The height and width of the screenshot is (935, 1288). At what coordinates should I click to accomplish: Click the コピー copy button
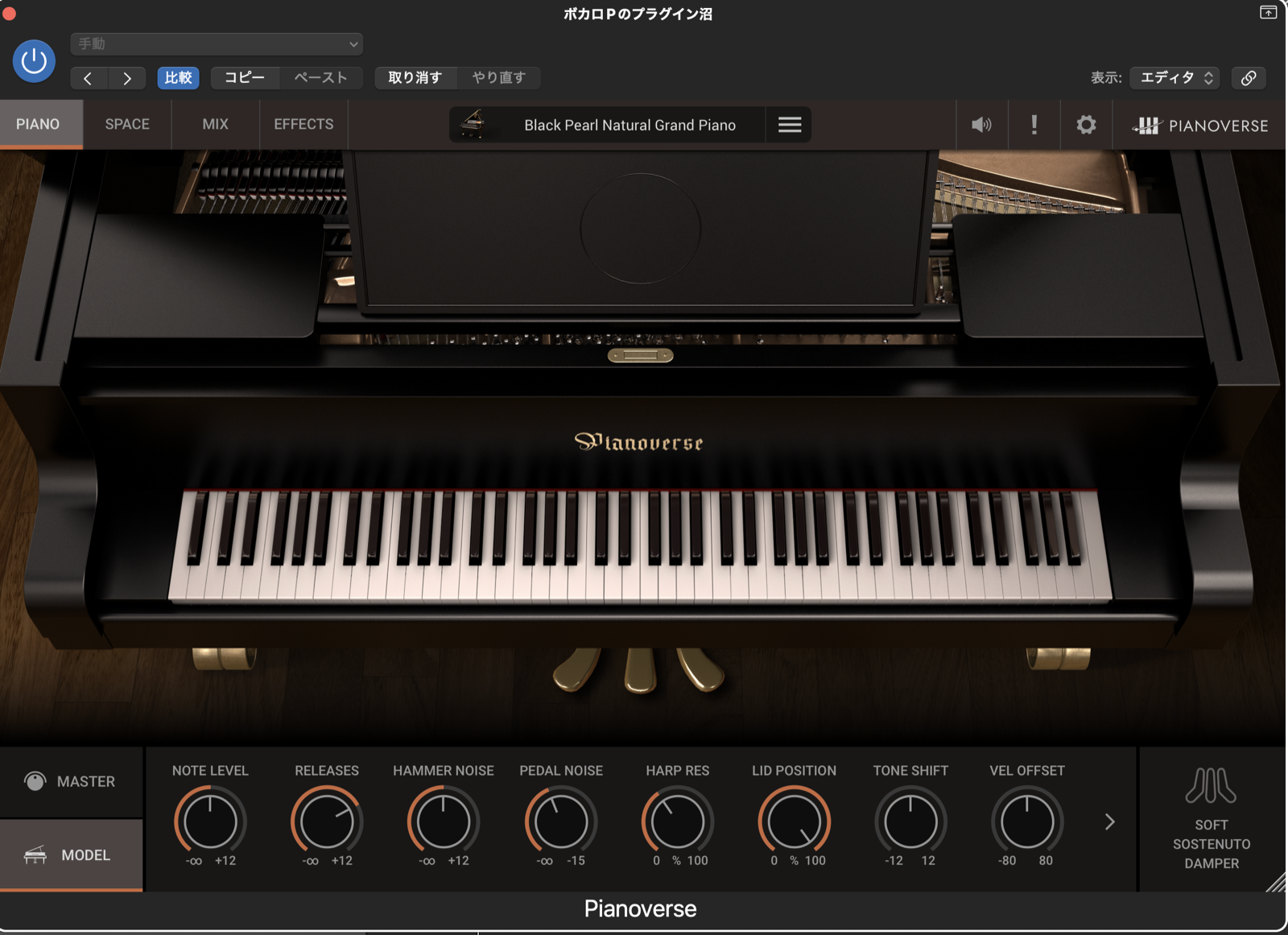click(x=245, y=78)
